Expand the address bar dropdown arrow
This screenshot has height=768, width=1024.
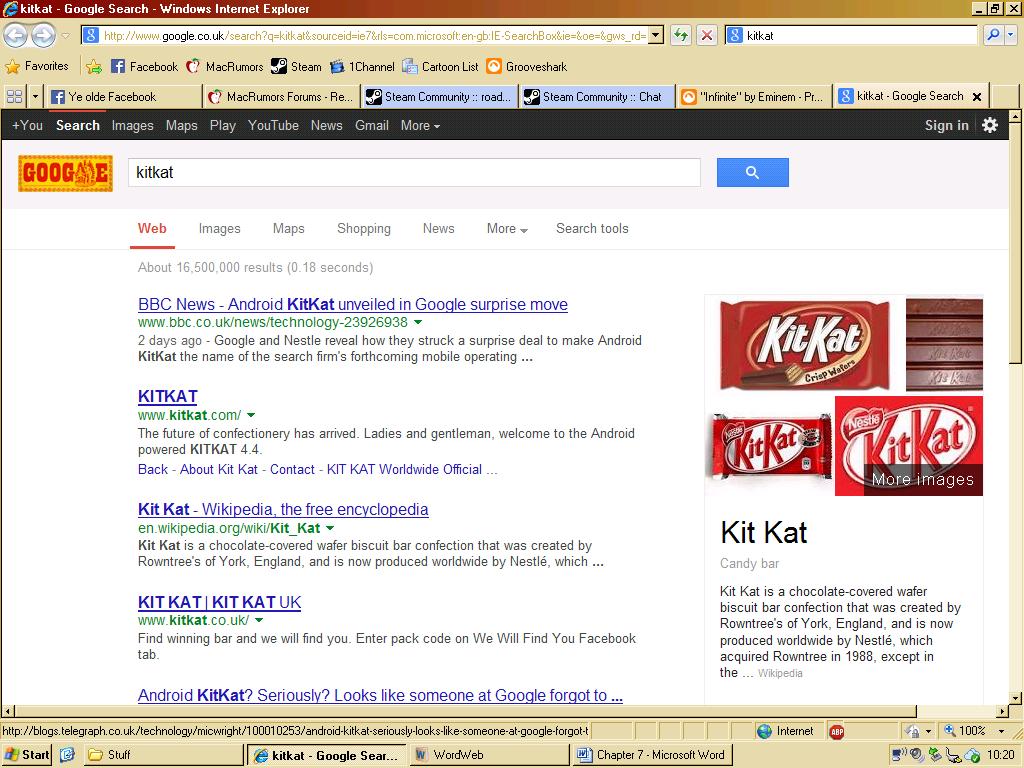656,35
